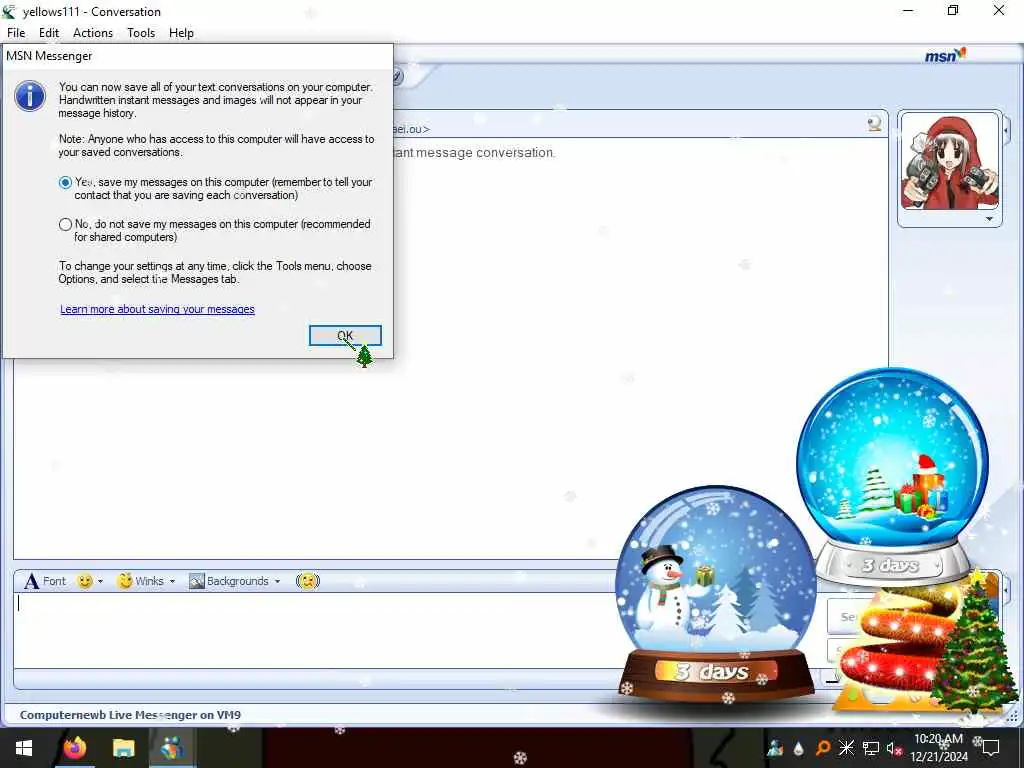
Task: Select 'Yes, save my messages' radio button
Action: pos(65,183)
